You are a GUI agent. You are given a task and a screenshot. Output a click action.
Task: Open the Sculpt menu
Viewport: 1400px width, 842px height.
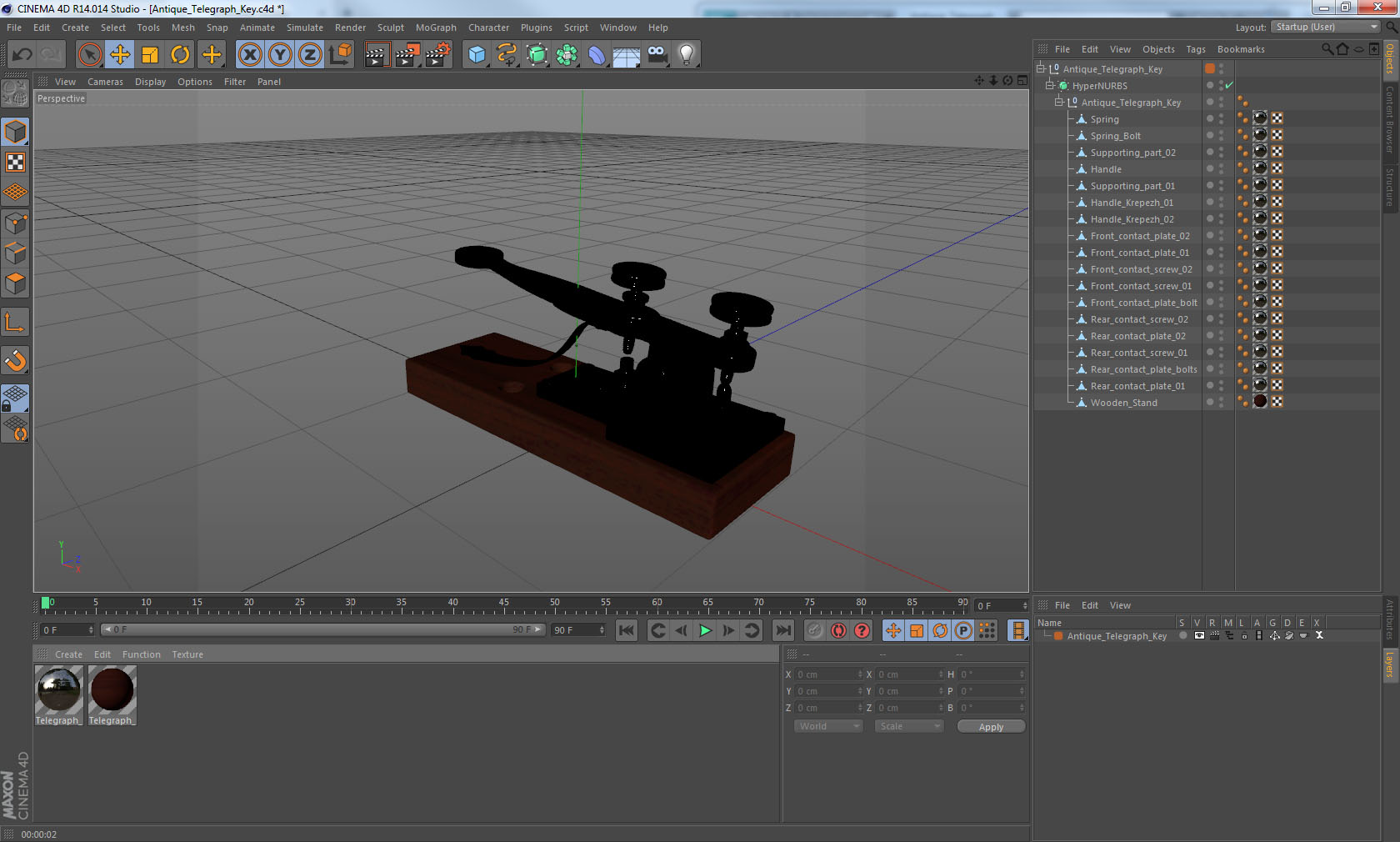390,28
